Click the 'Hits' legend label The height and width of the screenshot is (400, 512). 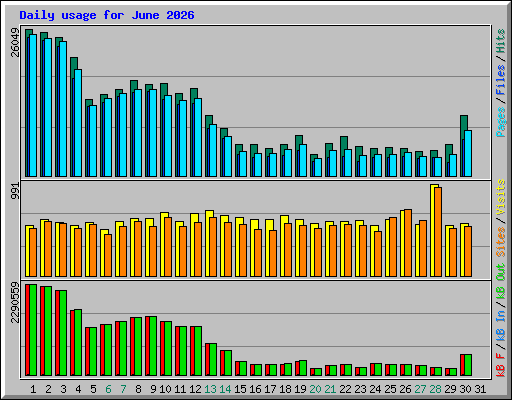[x=500, y=41]
